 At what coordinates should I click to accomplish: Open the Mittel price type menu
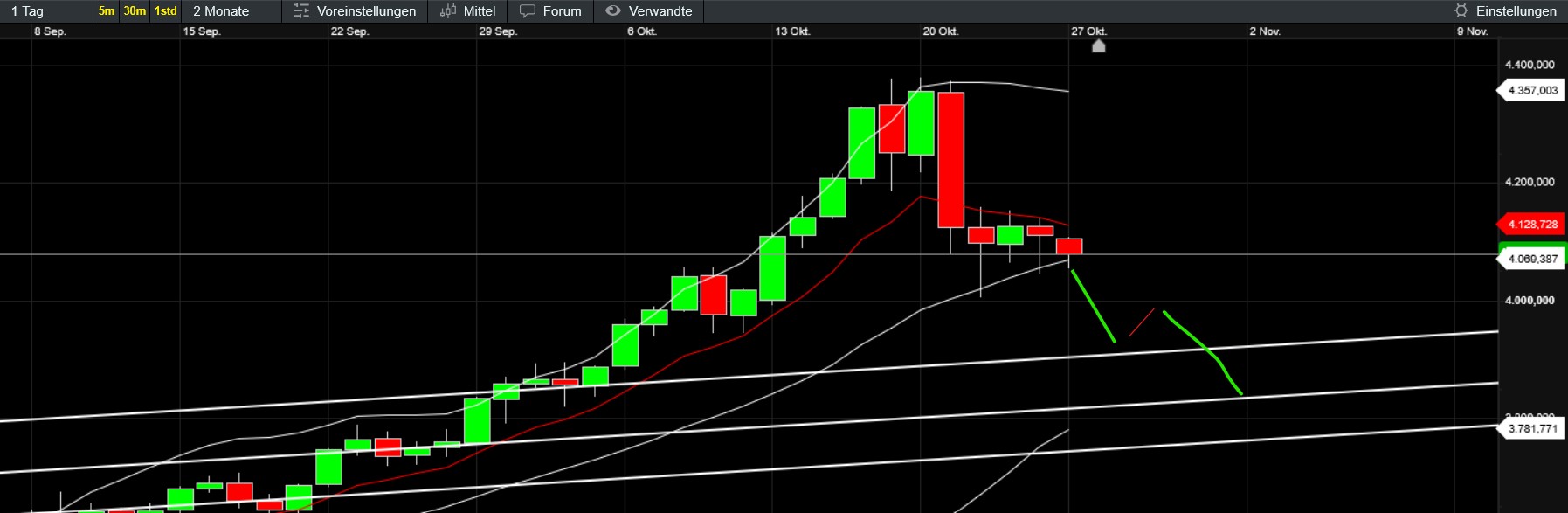point(480,11)
